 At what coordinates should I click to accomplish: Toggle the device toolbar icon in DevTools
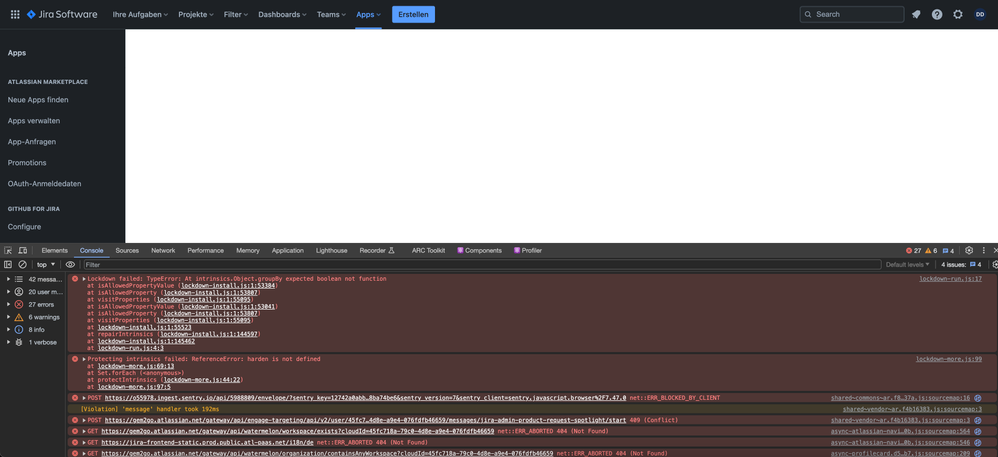pos(22,251)
